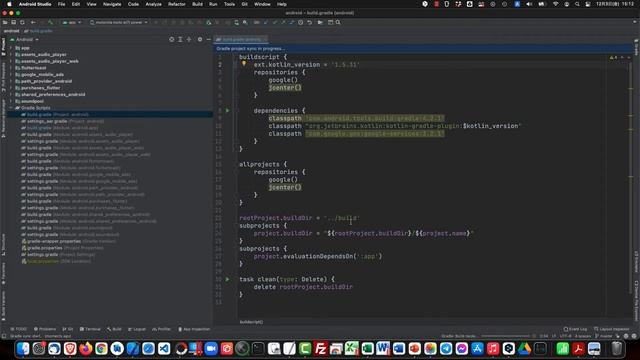Click Expand All icon in Project panel
This screenshot has width=640, height=360.
180,40
